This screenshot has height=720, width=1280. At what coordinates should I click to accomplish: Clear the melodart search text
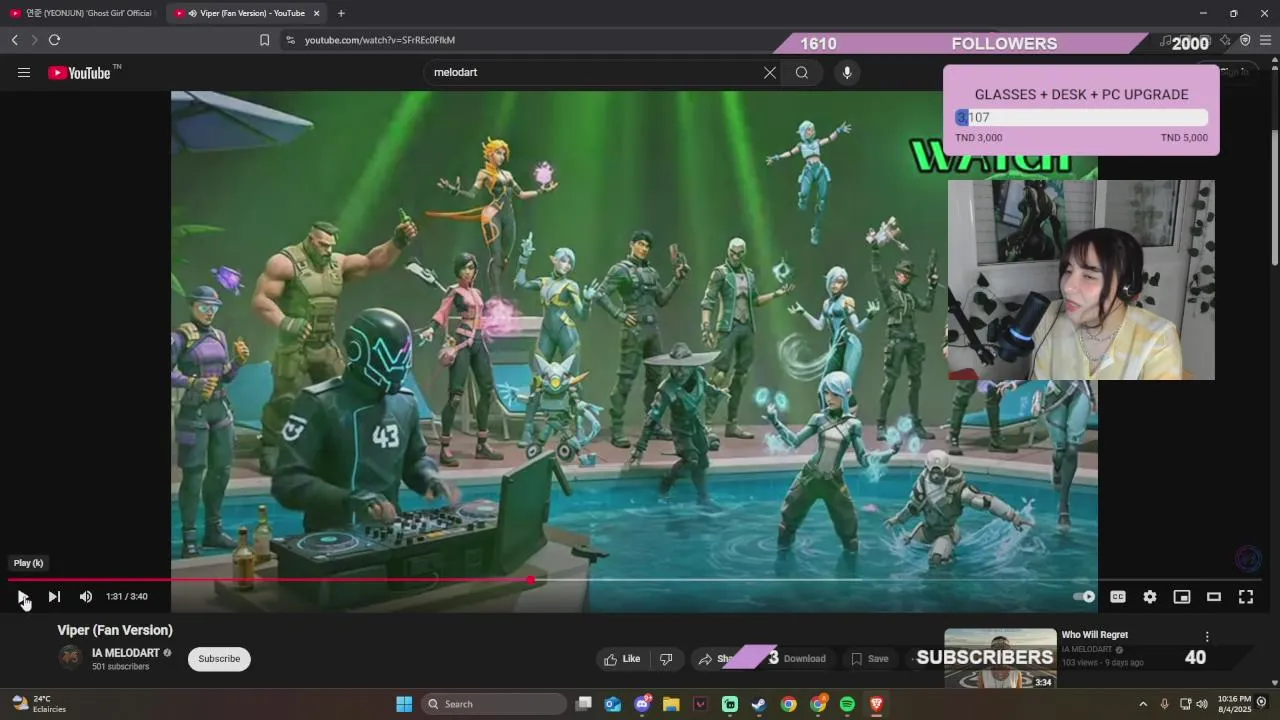770,72
